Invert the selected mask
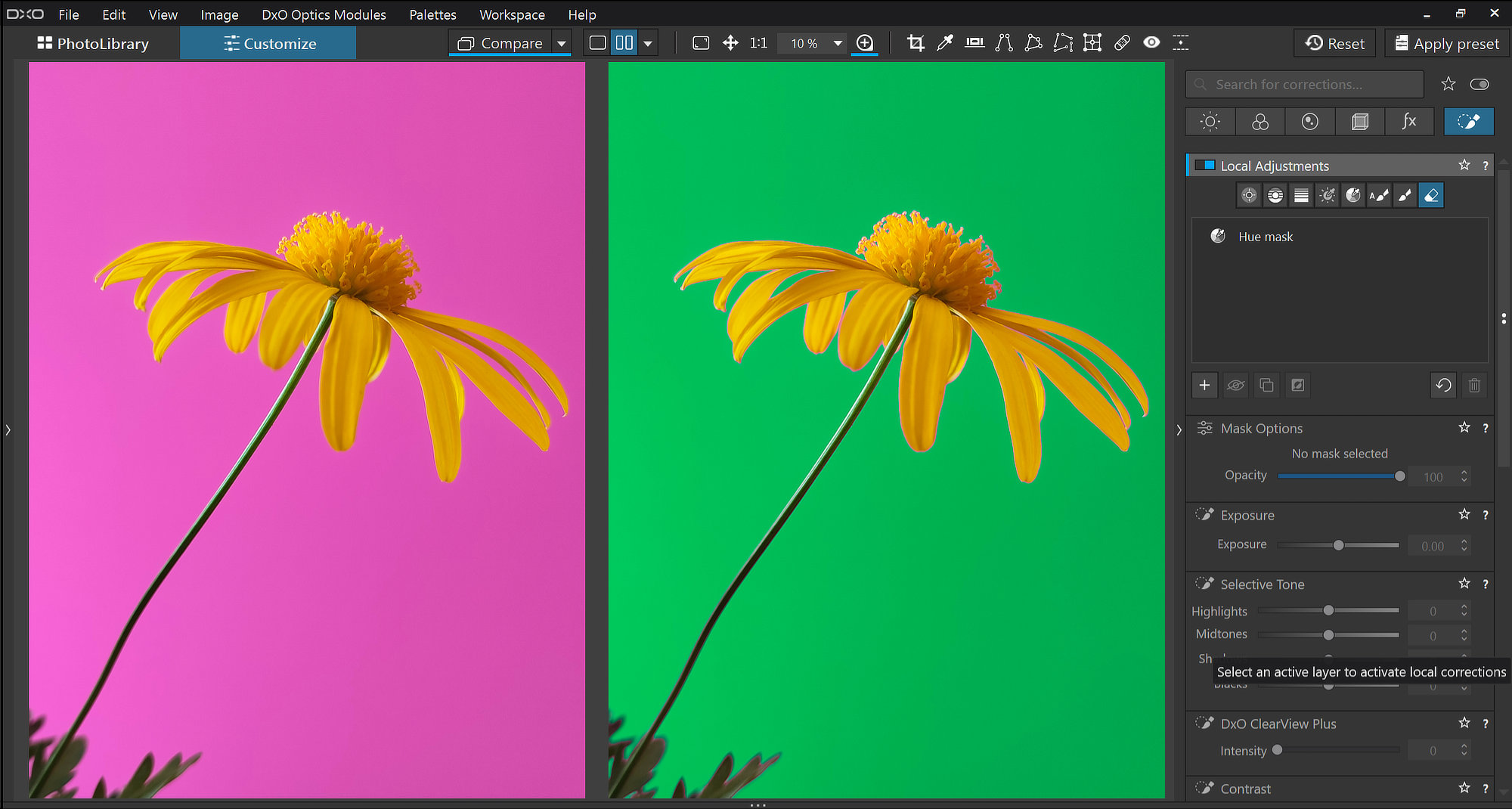 click(1297, 386)
